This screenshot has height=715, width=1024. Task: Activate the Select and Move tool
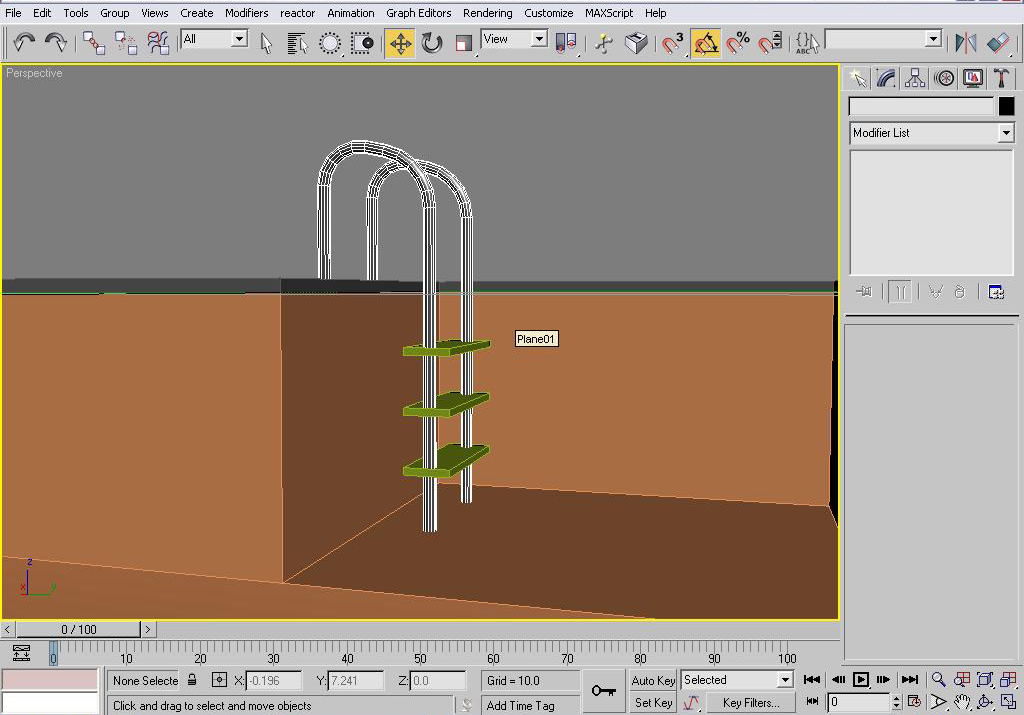click(400, 43)
